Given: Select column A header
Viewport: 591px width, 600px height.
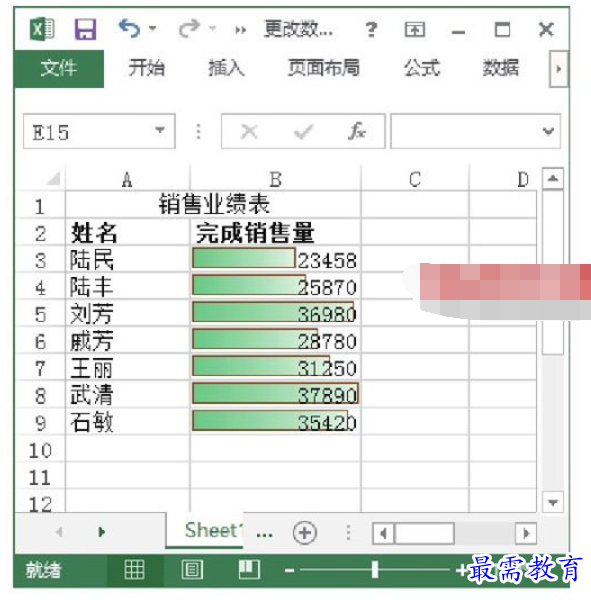Looking at the screenshot, I should point(127,179).
